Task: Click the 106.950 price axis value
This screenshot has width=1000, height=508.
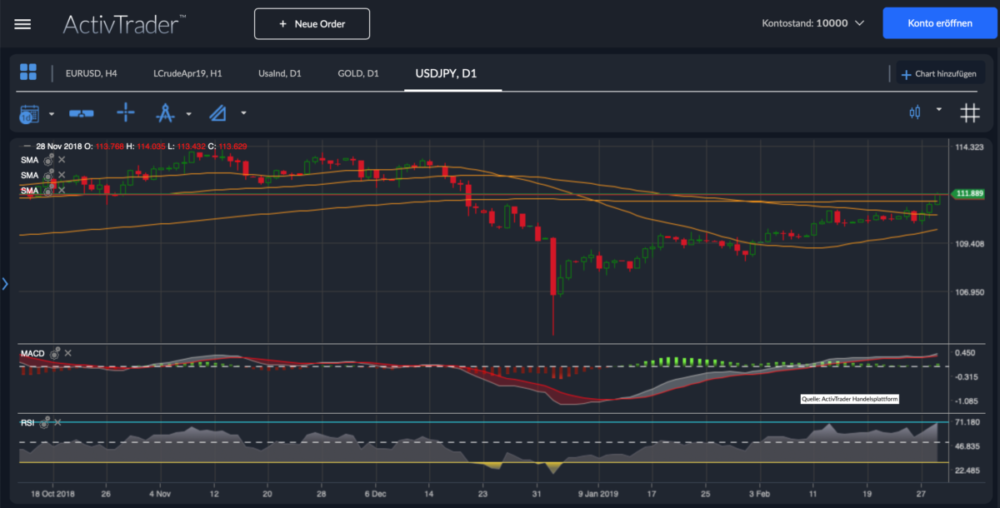Action: tap(969, 292)
